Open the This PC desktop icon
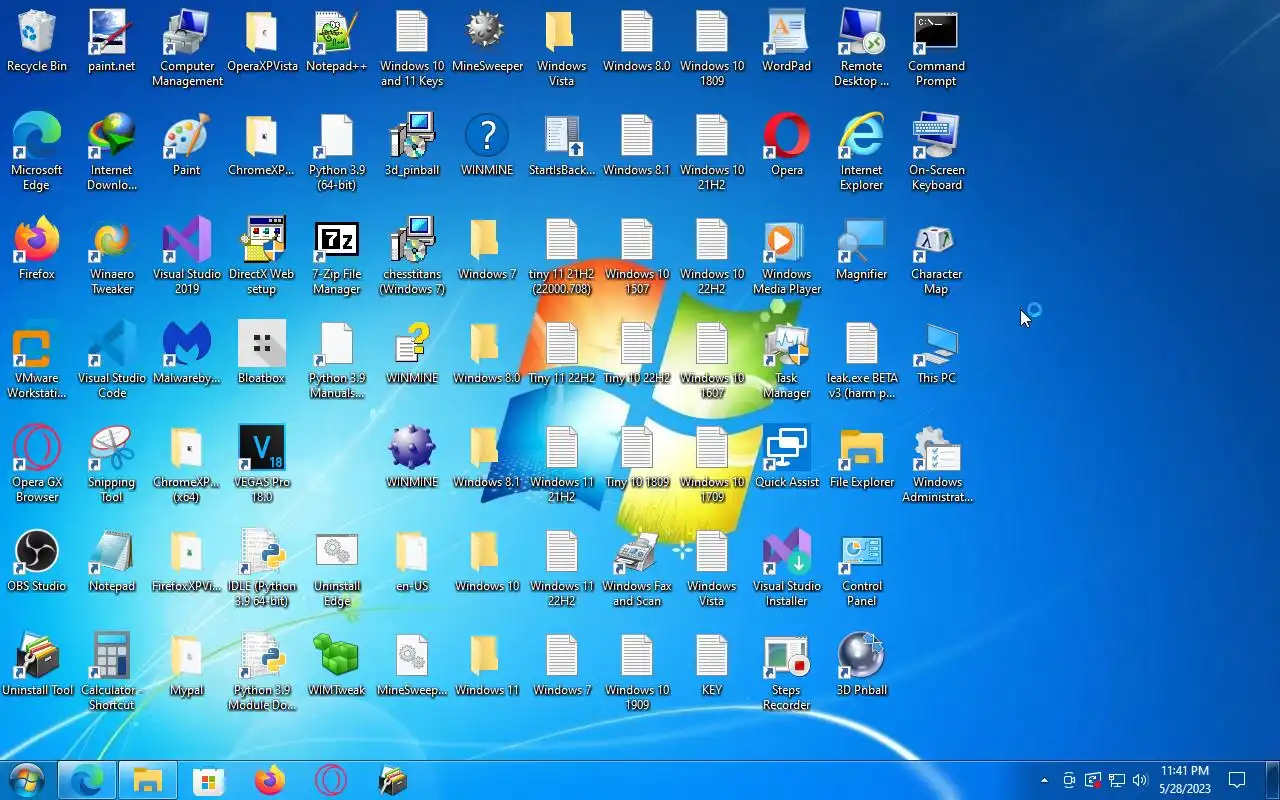 tap(937, 354)
